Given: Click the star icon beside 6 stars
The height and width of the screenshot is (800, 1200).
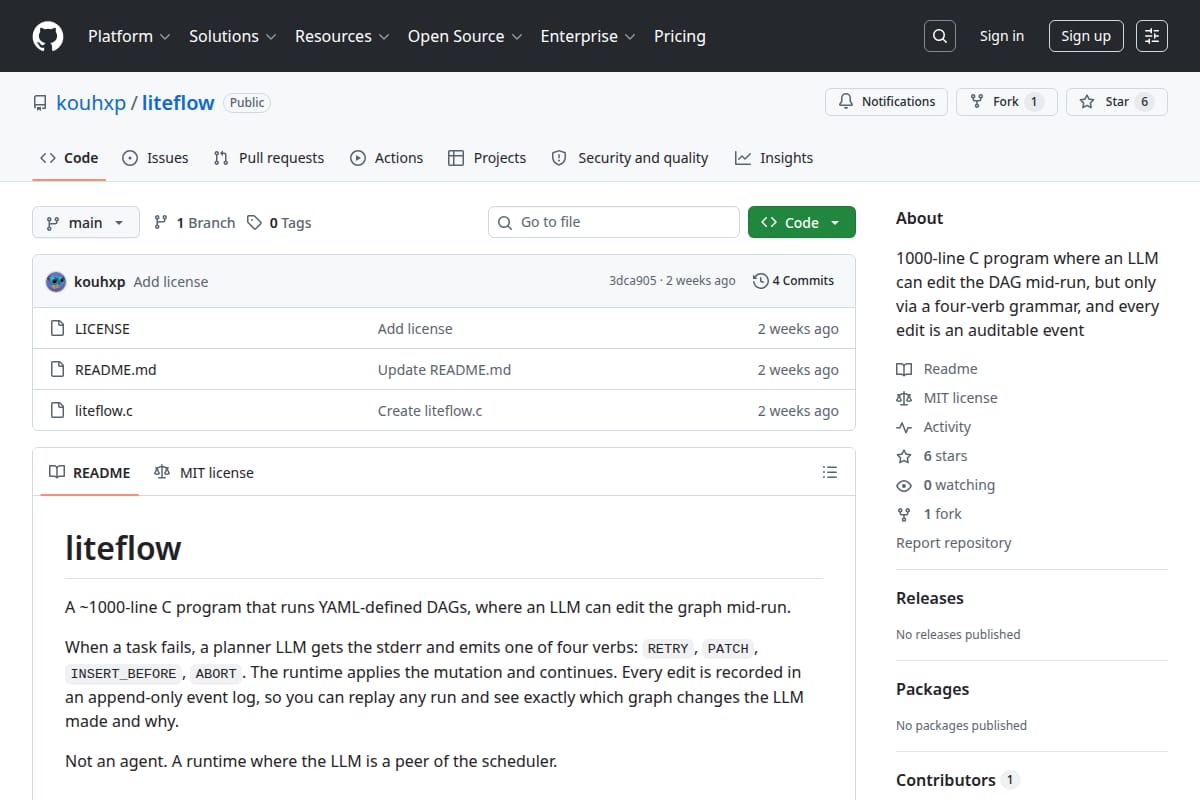Looking at the screenshot, I should pos(904,456).
